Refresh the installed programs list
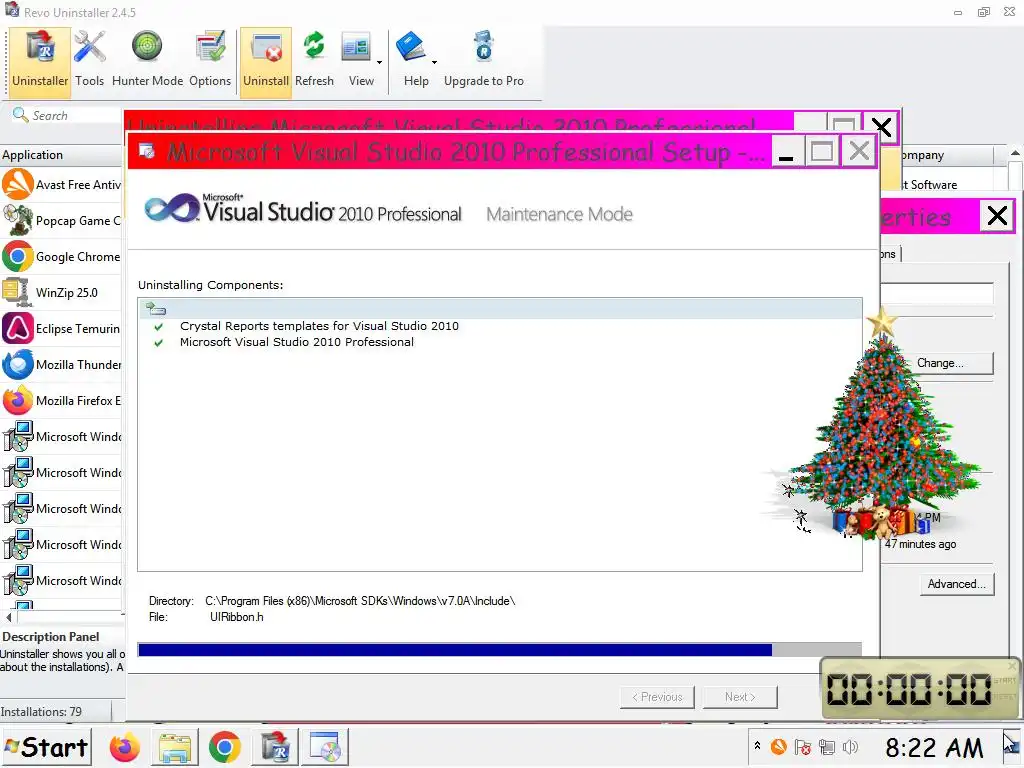The width and height of the screenshot is (1024, 768). pos(314,60)
